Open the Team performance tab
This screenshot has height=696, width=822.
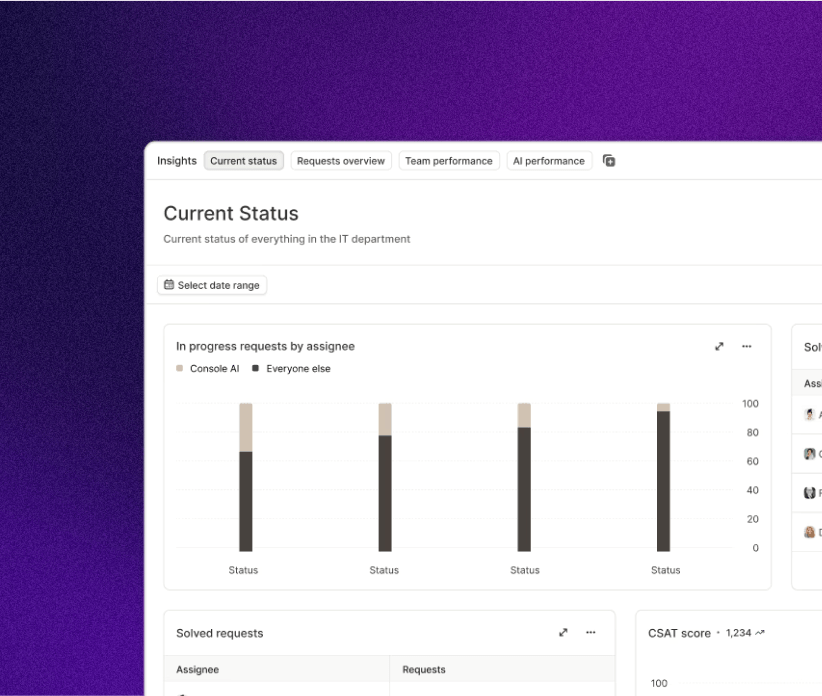[x=448, y=161]
